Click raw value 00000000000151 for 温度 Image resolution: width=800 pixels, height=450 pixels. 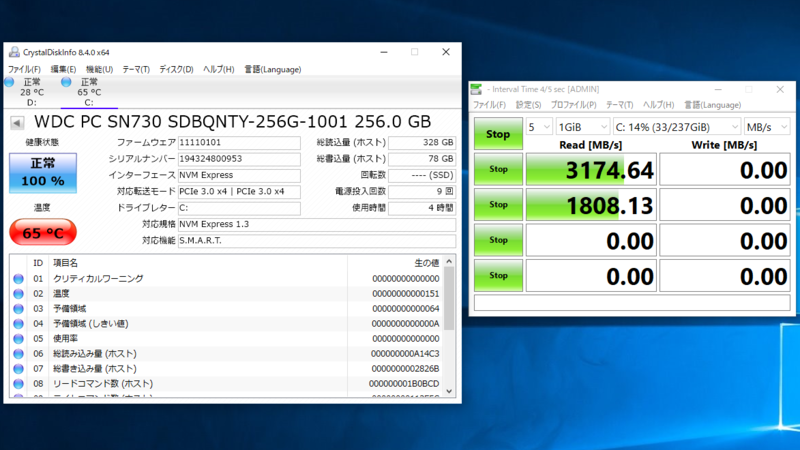pyautogui.click(x=406, y=294)
